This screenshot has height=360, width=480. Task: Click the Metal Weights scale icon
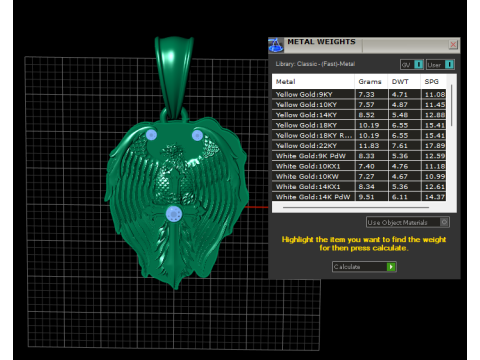(x=276, y=45)
